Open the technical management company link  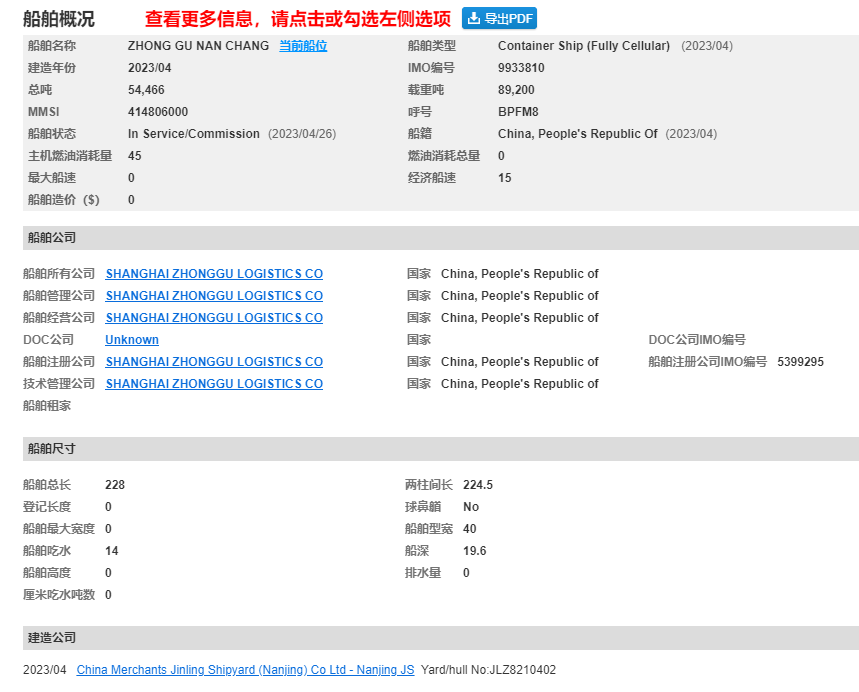coord(214,384)
